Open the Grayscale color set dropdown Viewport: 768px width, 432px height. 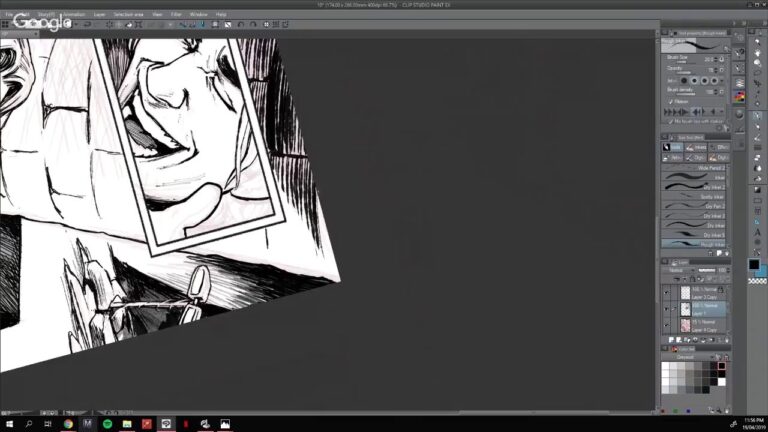click(x=688, y=357)
